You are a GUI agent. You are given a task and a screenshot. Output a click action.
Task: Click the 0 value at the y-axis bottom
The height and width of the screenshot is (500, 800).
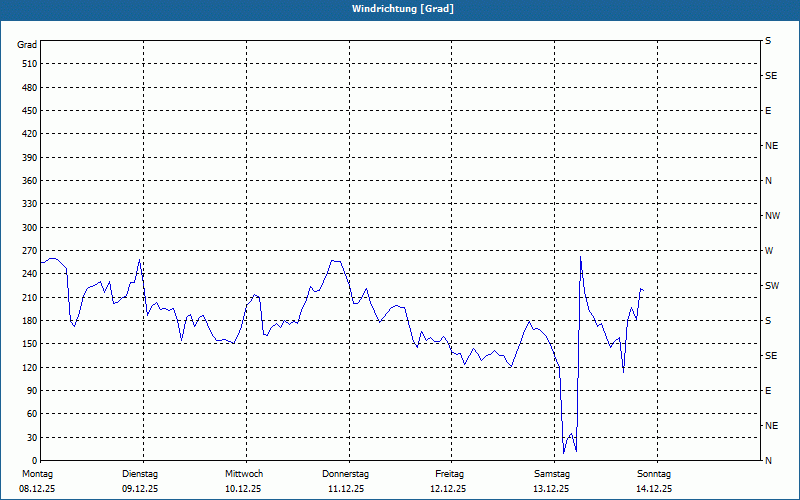coord(33,461)
